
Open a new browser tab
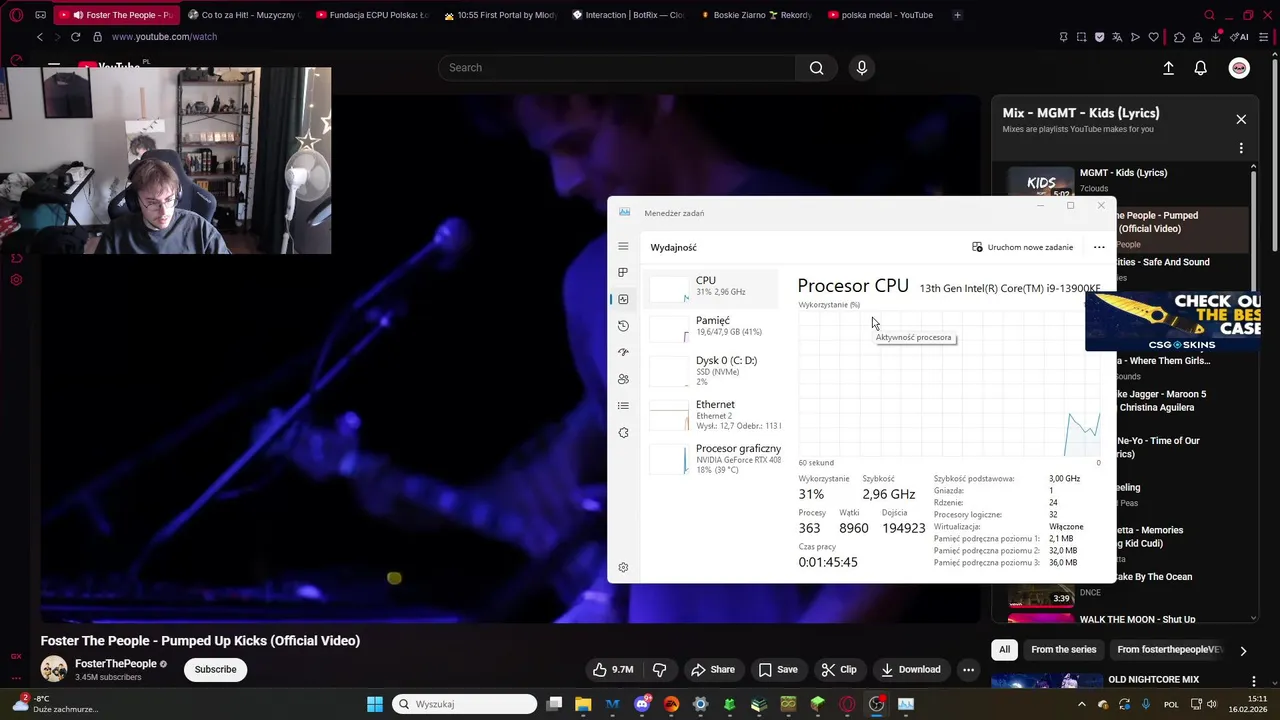tap(957, 15)
